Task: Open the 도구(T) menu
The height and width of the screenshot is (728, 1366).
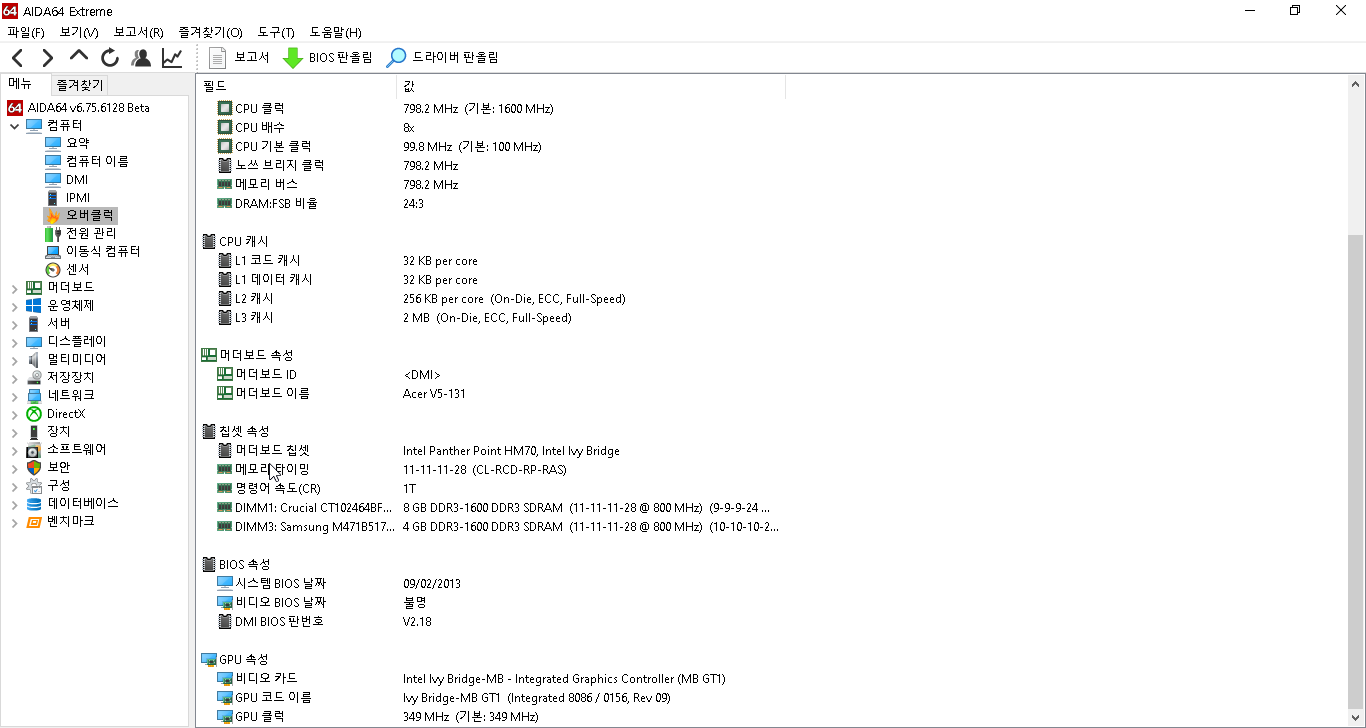Action: coord(276,33)
